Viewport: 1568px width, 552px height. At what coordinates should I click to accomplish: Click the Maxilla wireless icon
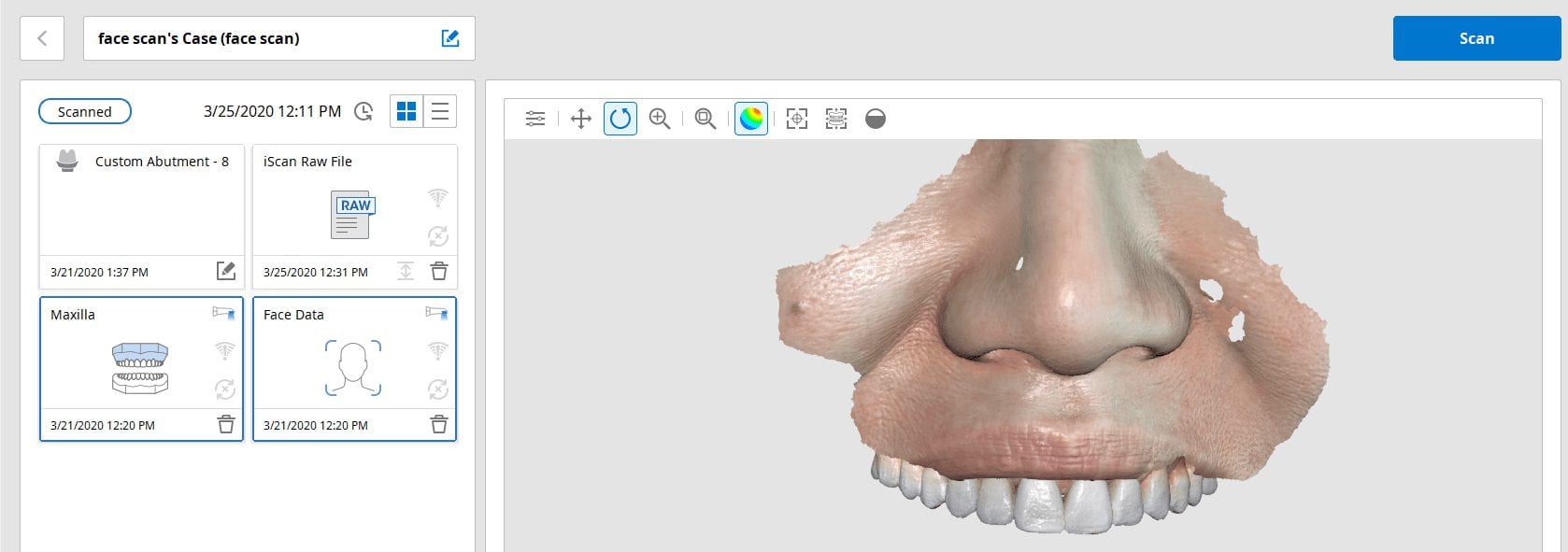coord(224,351)
